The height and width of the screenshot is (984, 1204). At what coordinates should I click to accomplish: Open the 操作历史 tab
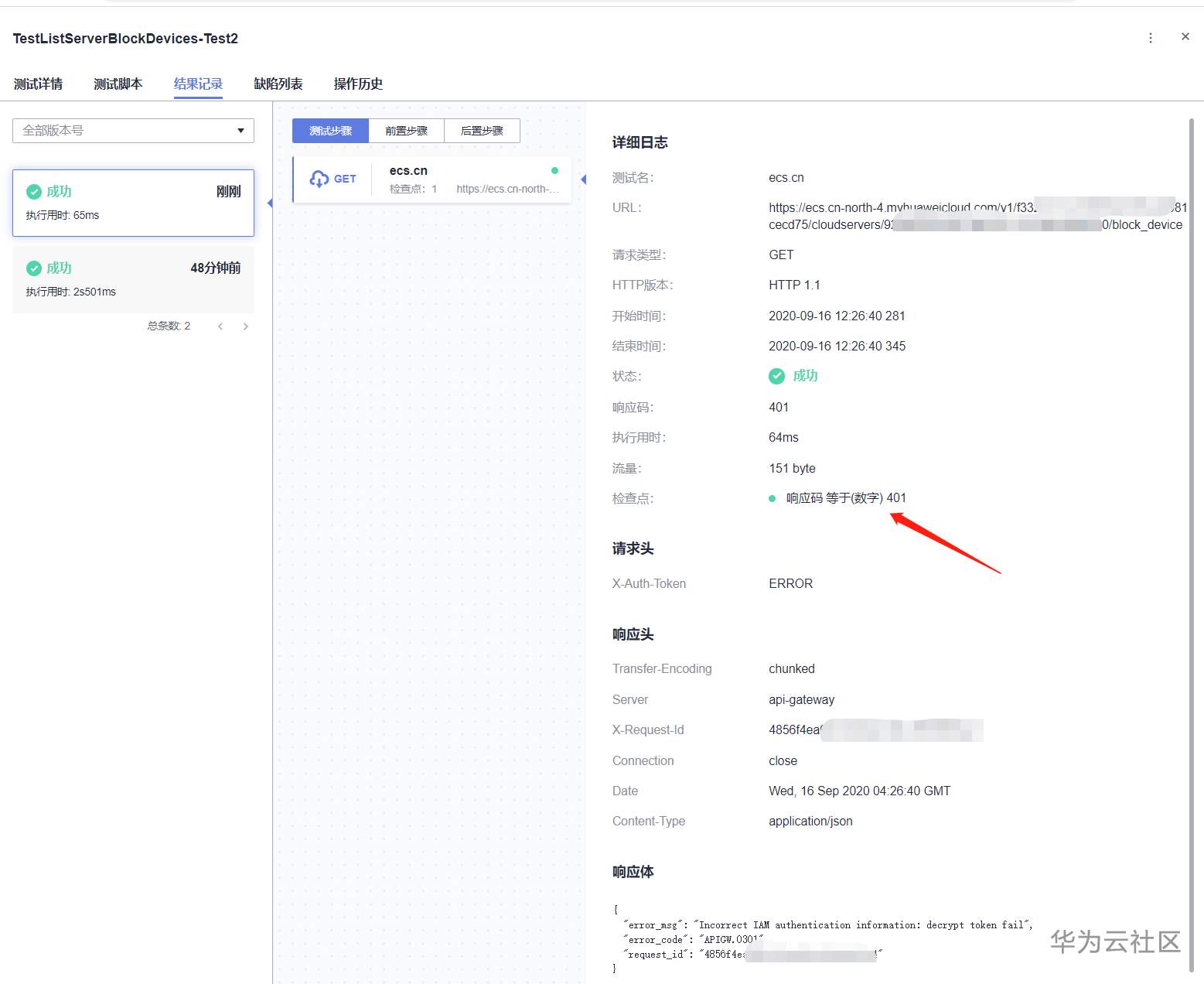pyautogui.click(x=358, y=84)
